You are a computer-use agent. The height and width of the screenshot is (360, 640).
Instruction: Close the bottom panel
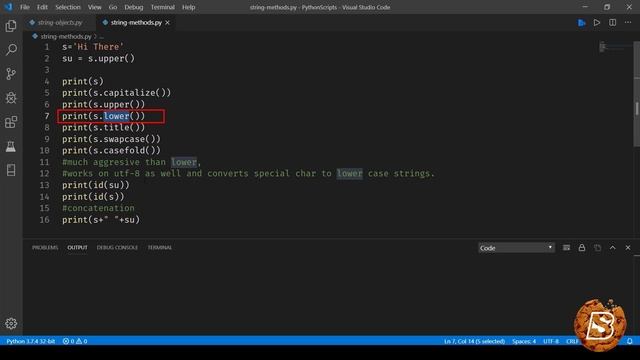[x=628, y=248]
